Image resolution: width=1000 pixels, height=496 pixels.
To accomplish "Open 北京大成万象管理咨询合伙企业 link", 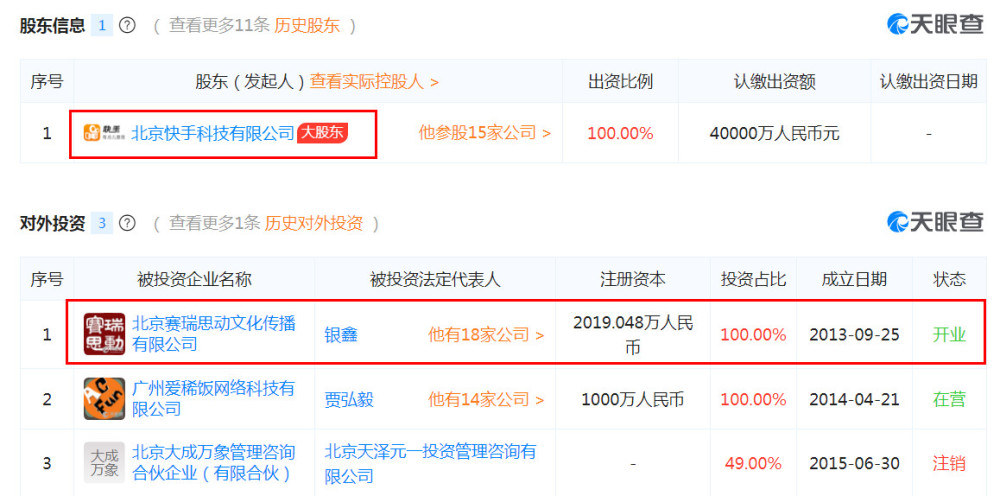I will 214,463.
